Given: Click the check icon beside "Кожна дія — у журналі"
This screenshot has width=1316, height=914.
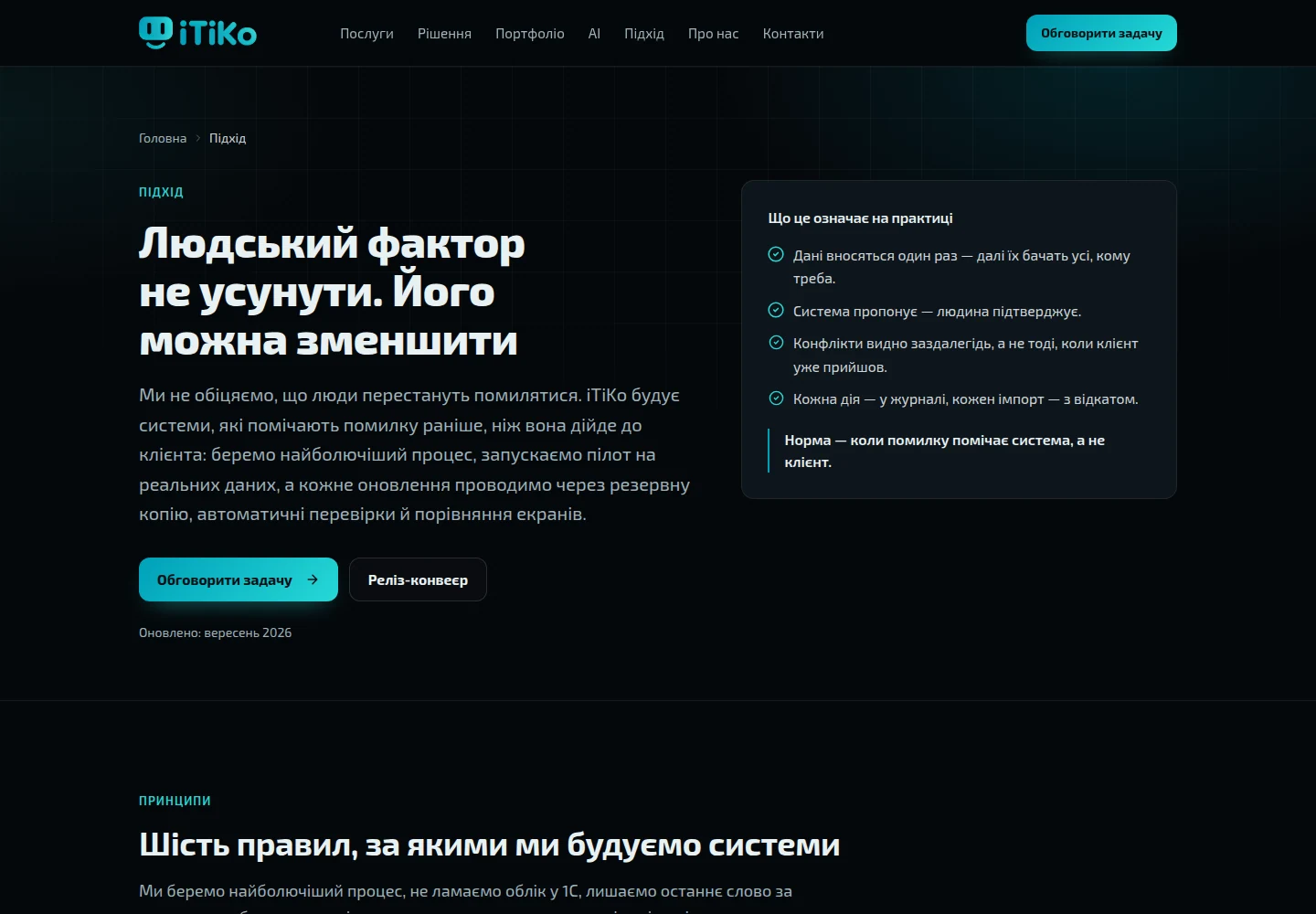Looking at the screenshot, I should 776,399.
